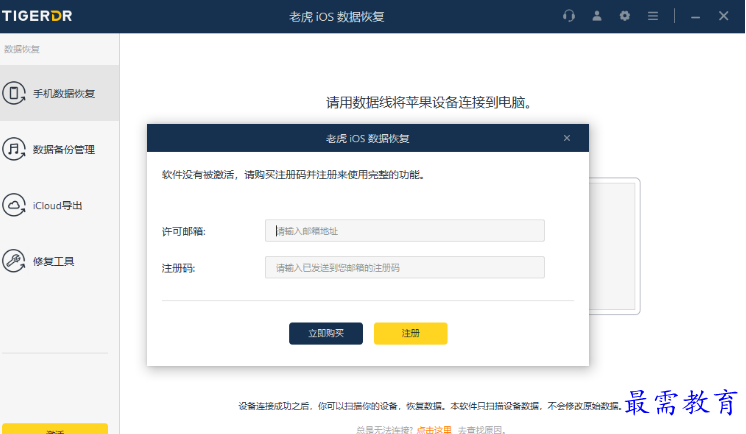Select 修复工具 sidebar item
The width and height of the screenshot is (746, 434).
[59, 261]
